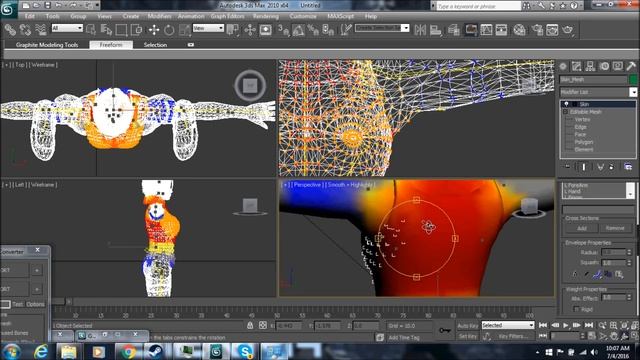Click the Set Key button
The height and width of the screenshot is (360, 640).
[x=468, y=337]
